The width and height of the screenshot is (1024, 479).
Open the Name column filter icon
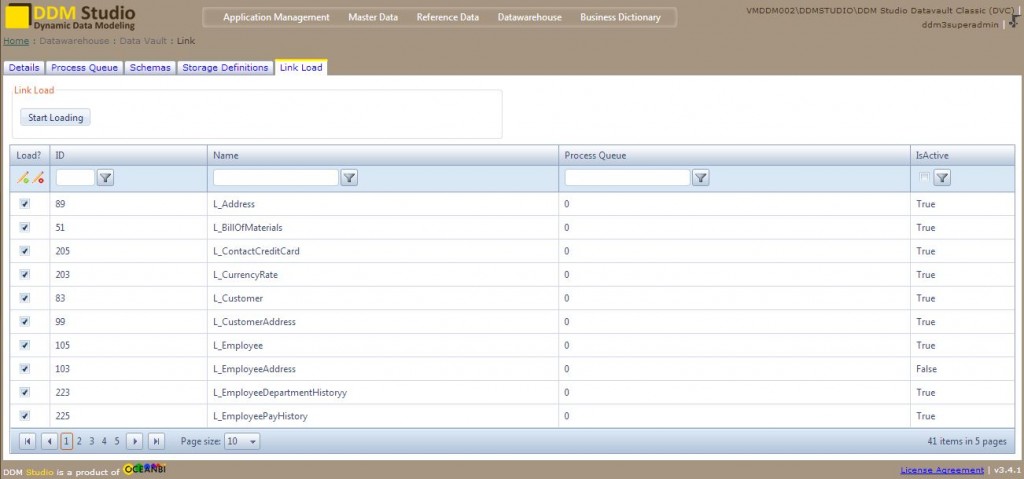coord(349,178)
